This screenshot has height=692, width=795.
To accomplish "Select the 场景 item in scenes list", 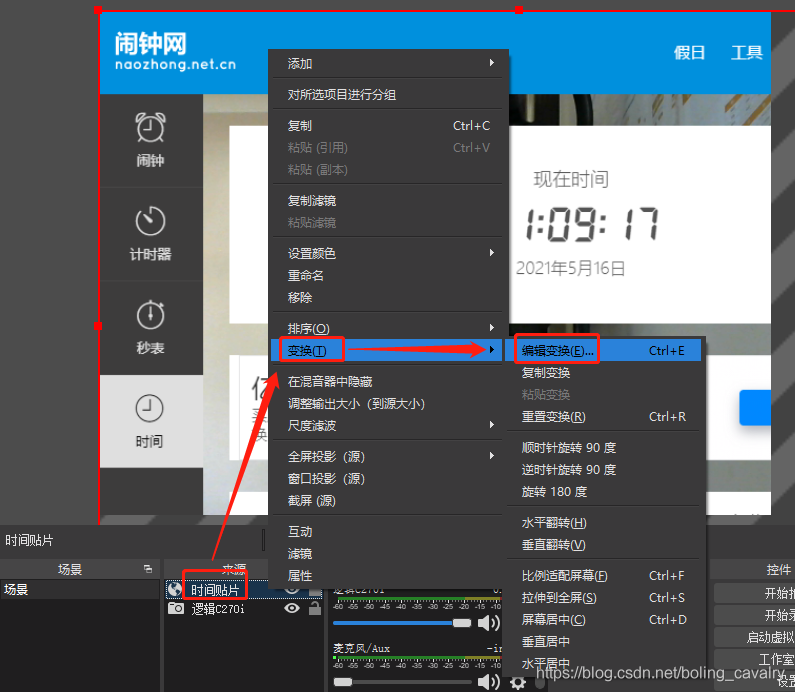I will [80, 590].
